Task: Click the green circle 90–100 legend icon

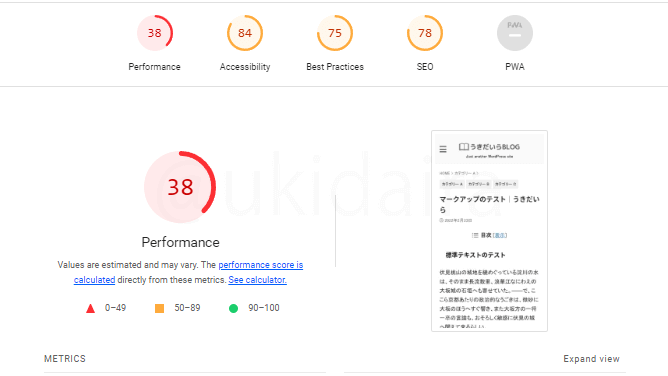Action: pos(233,308)
